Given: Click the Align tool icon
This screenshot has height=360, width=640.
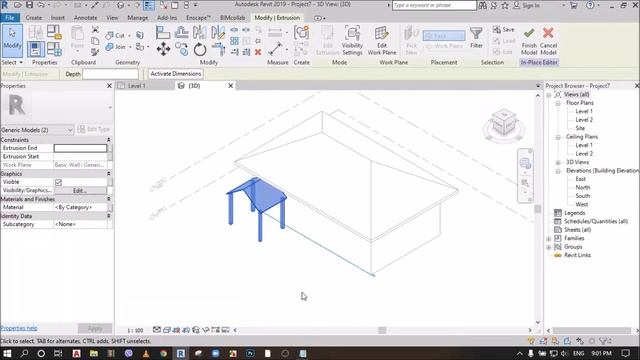Looking at the screenshot, I should tap(163, 32).
